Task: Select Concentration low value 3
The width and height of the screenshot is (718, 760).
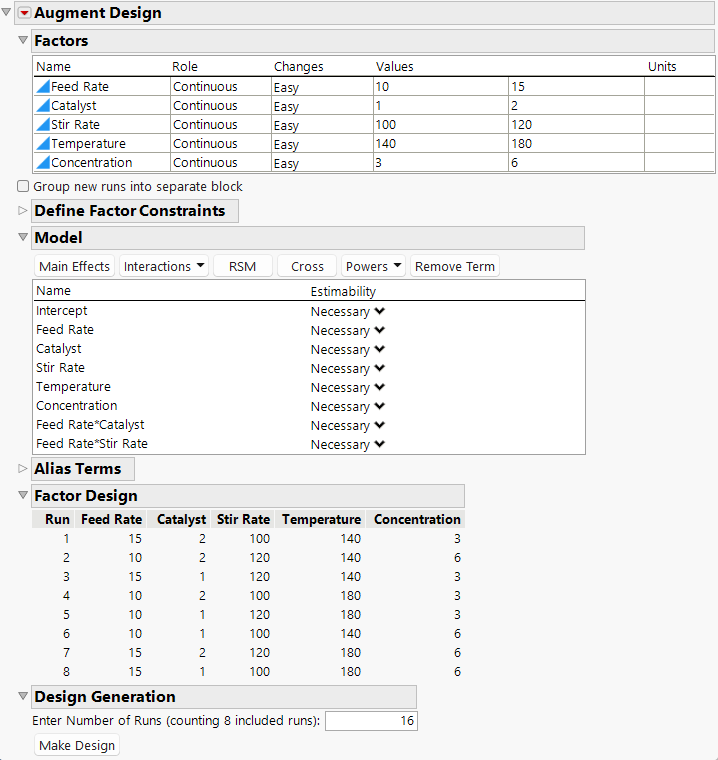Action: click(441, 162)
